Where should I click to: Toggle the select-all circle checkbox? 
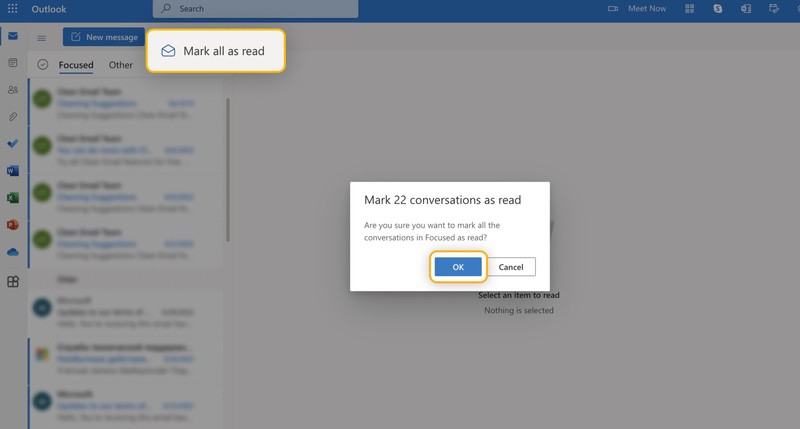pyautogui.click(x=43, y=64)
